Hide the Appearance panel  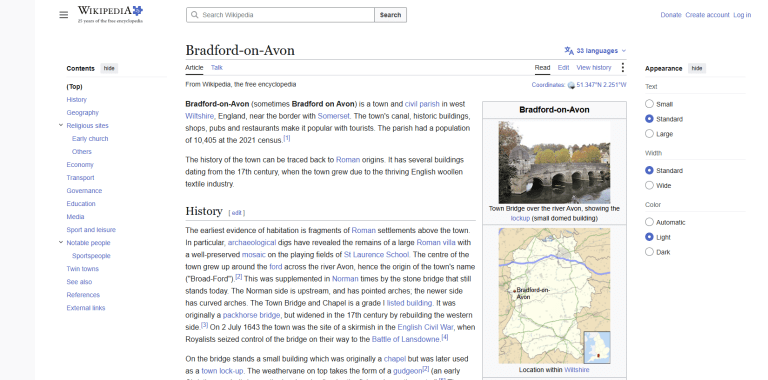click(x=696, y=69)
